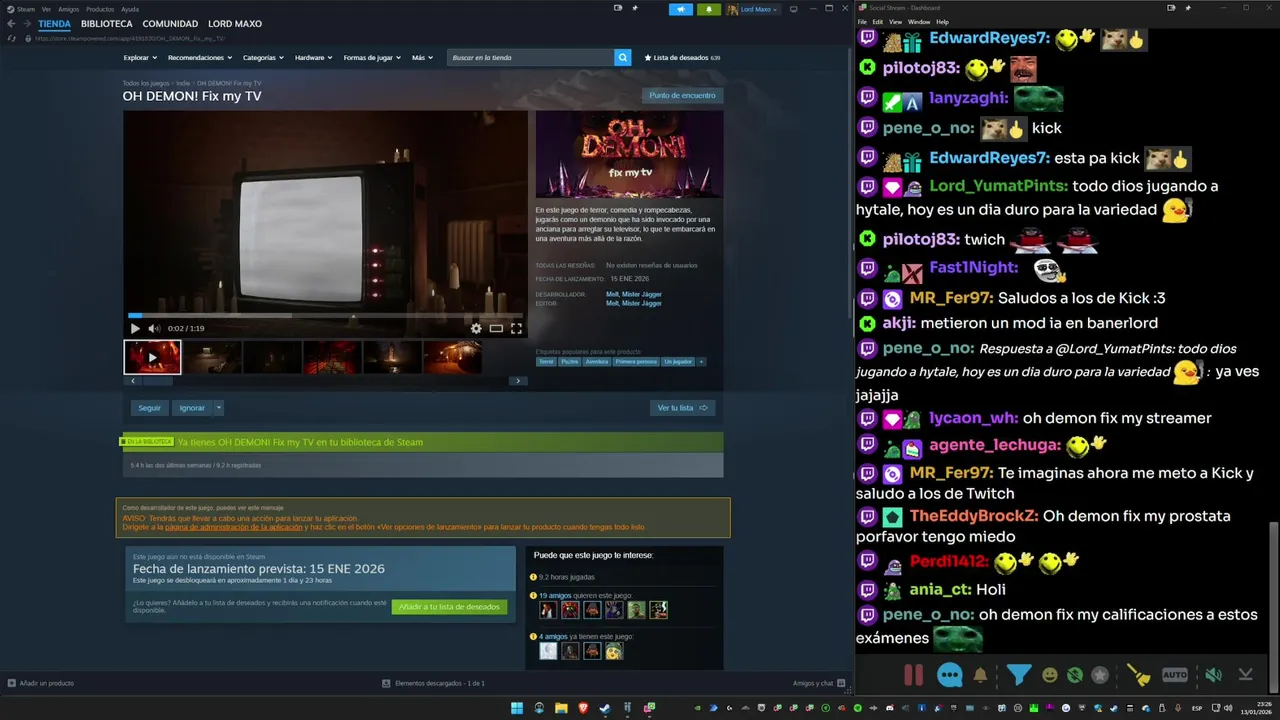Toggle Social Stream muted speaker icon

1213,675
